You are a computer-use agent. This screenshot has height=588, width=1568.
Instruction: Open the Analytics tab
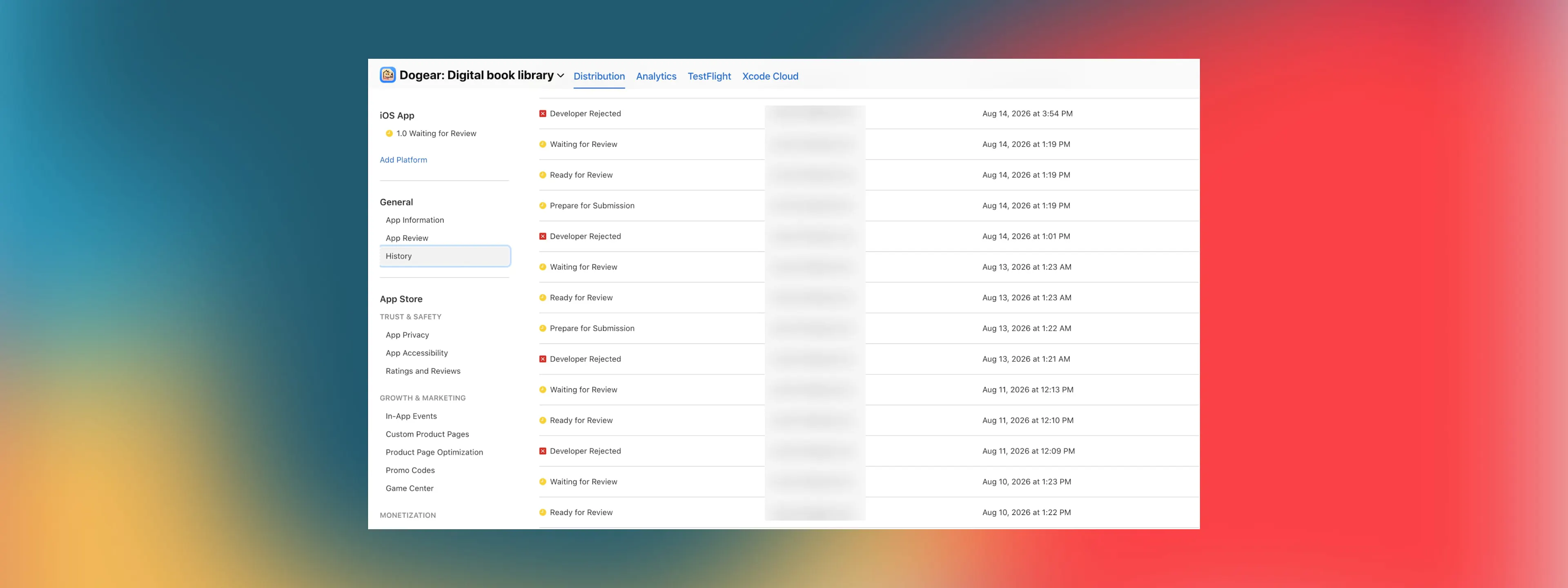[x=656, y=76]
